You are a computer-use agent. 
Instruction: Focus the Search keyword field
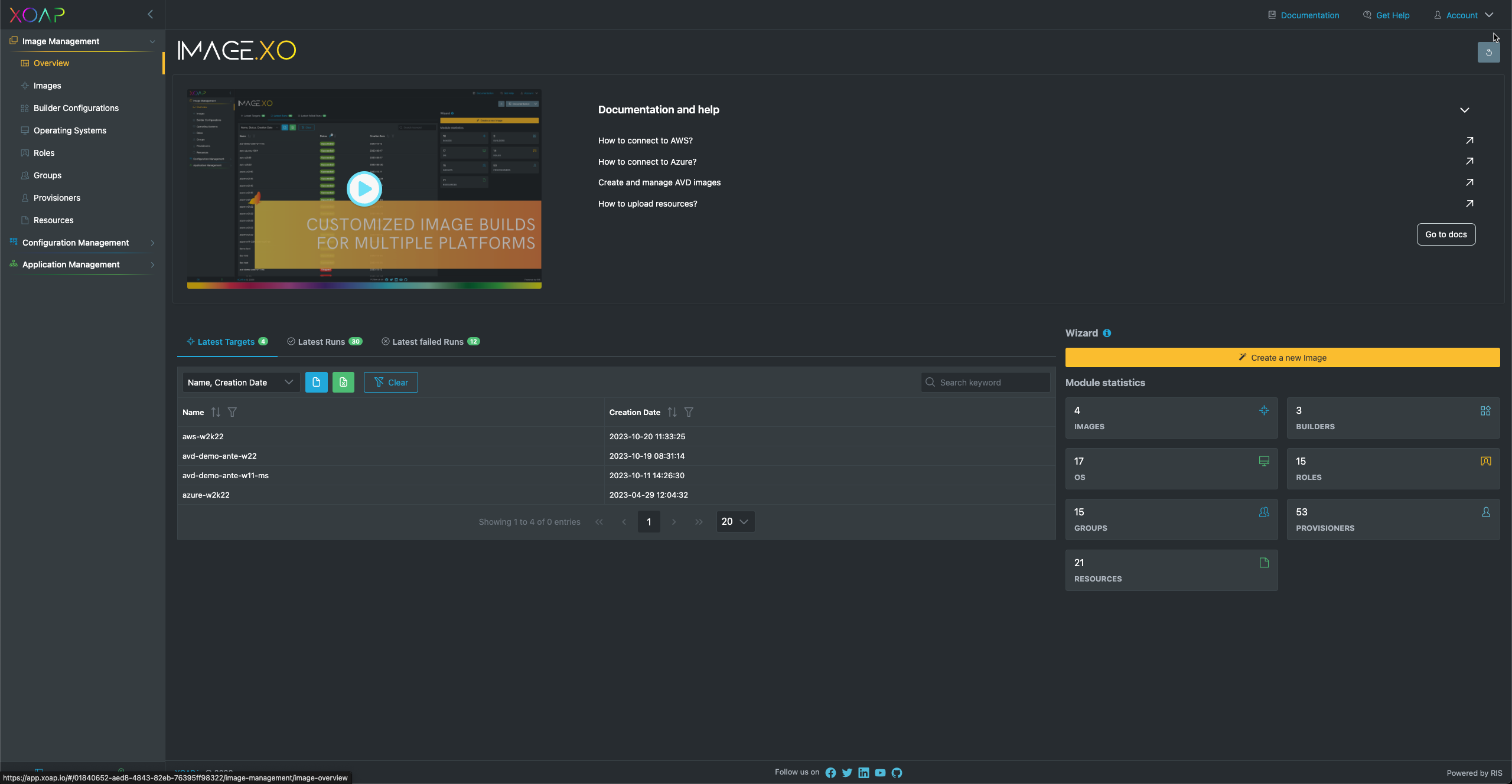985,383
